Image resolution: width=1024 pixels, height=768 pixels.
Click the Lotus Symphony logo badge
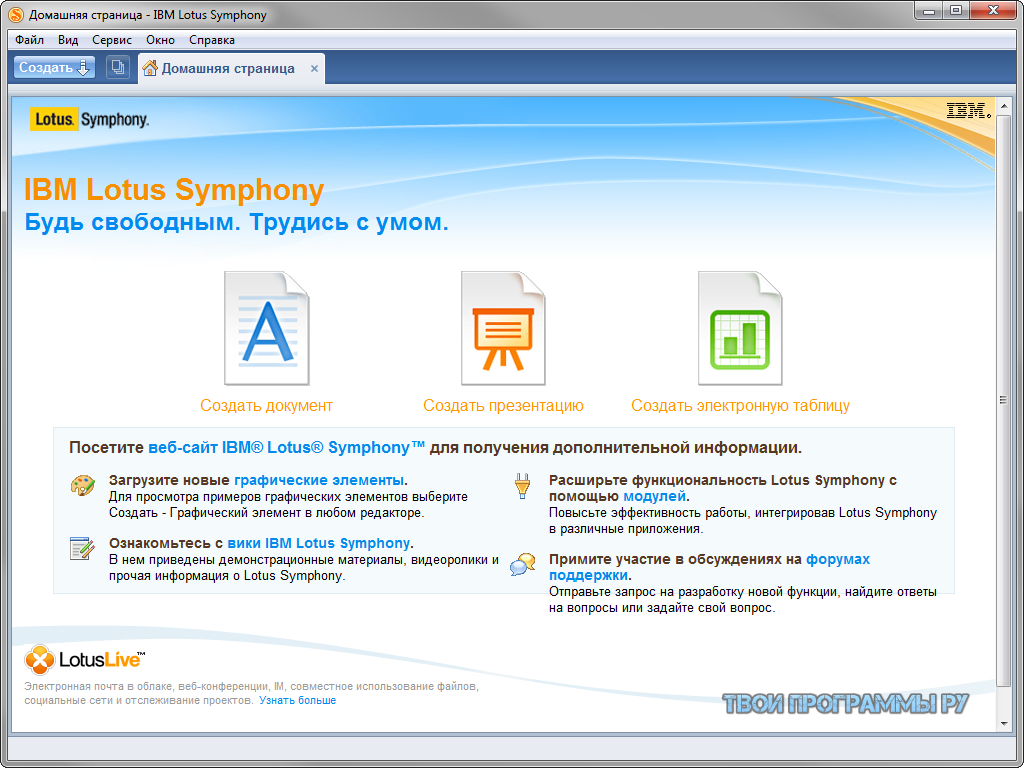point(89,120)
